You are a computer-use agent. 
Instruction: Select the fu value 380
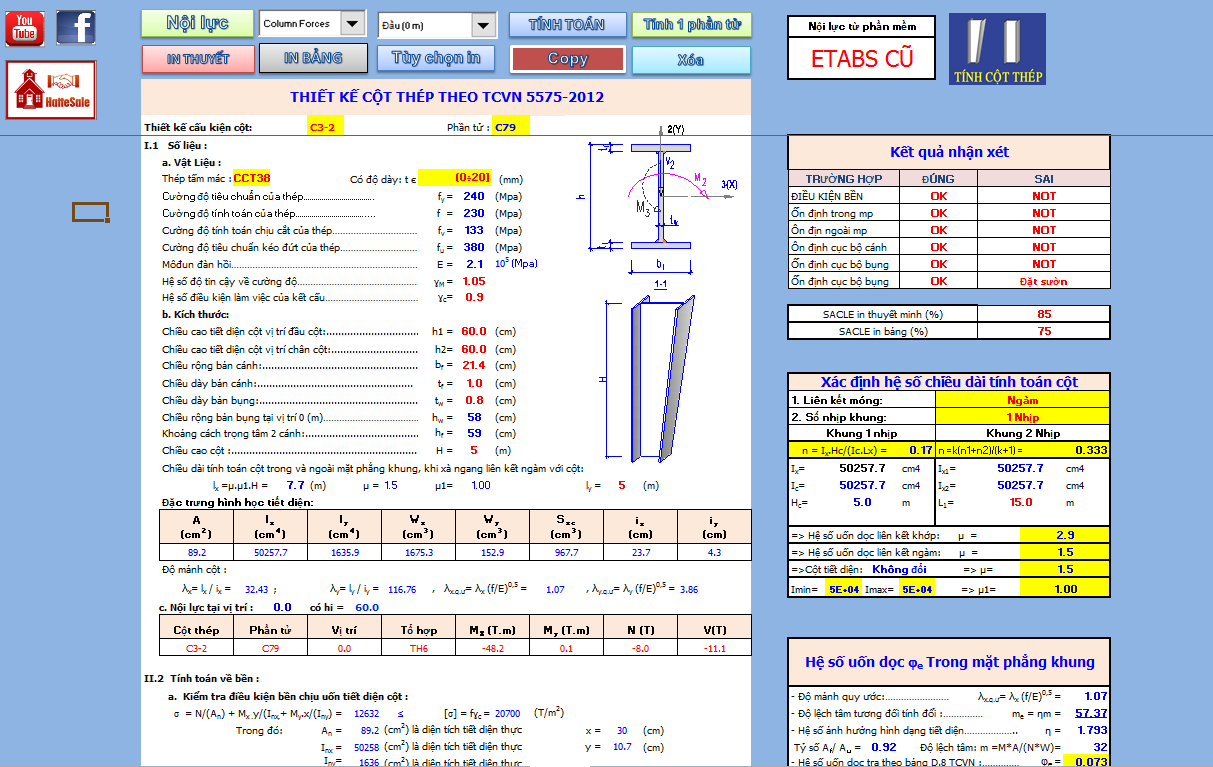(x=474, y=247)
